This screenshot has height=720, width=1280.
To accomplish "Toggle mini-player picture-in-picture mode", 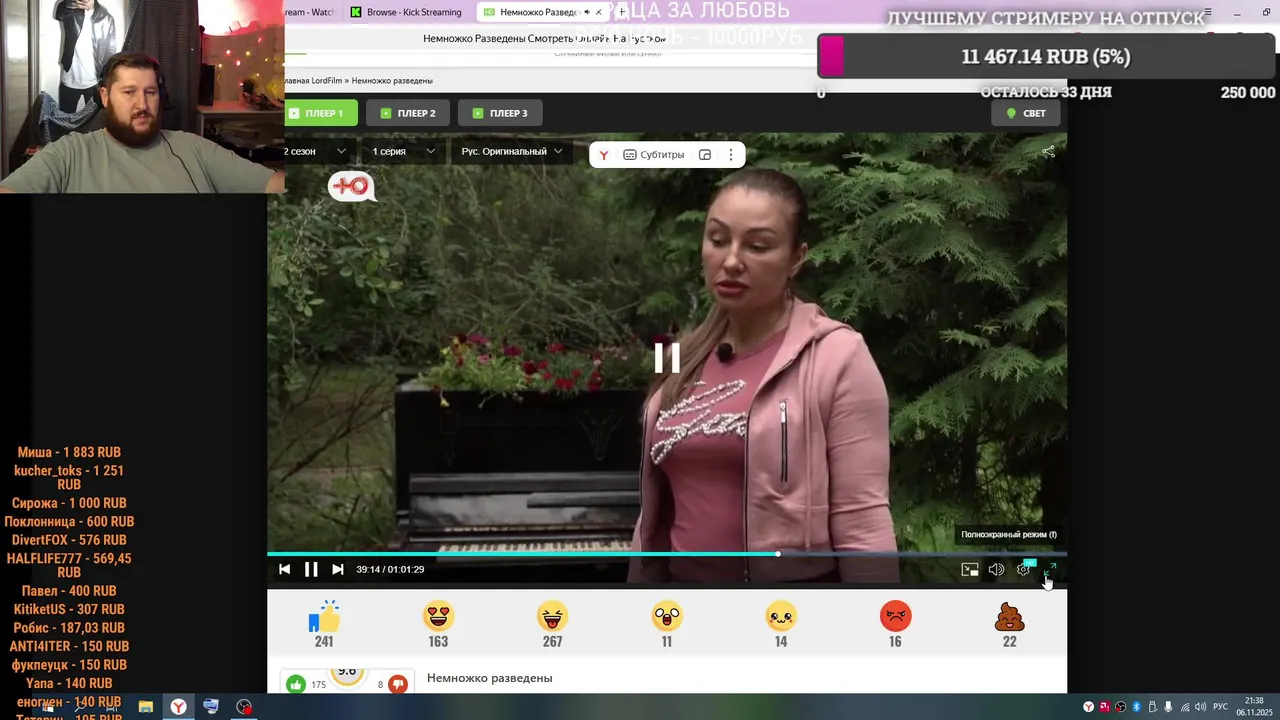I will tap(970, 569).
